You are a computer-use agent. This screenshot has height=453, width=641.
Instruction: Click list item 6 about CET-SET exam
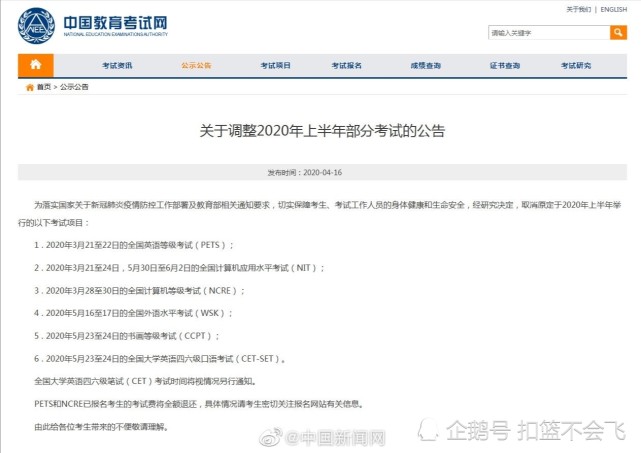160,359
